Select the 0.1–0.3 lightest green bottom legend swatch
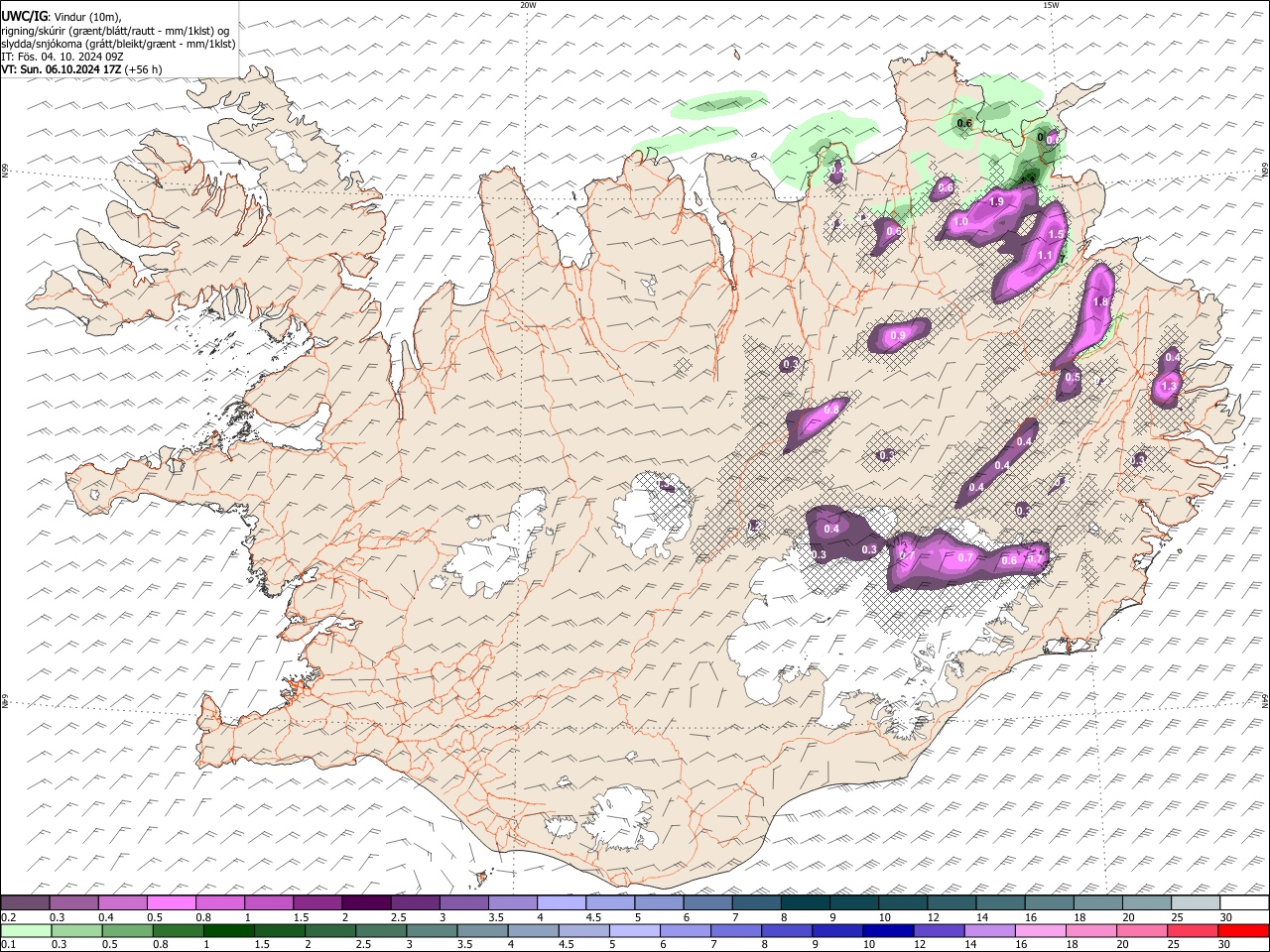1270x952 pixels. tap(25, 930)
